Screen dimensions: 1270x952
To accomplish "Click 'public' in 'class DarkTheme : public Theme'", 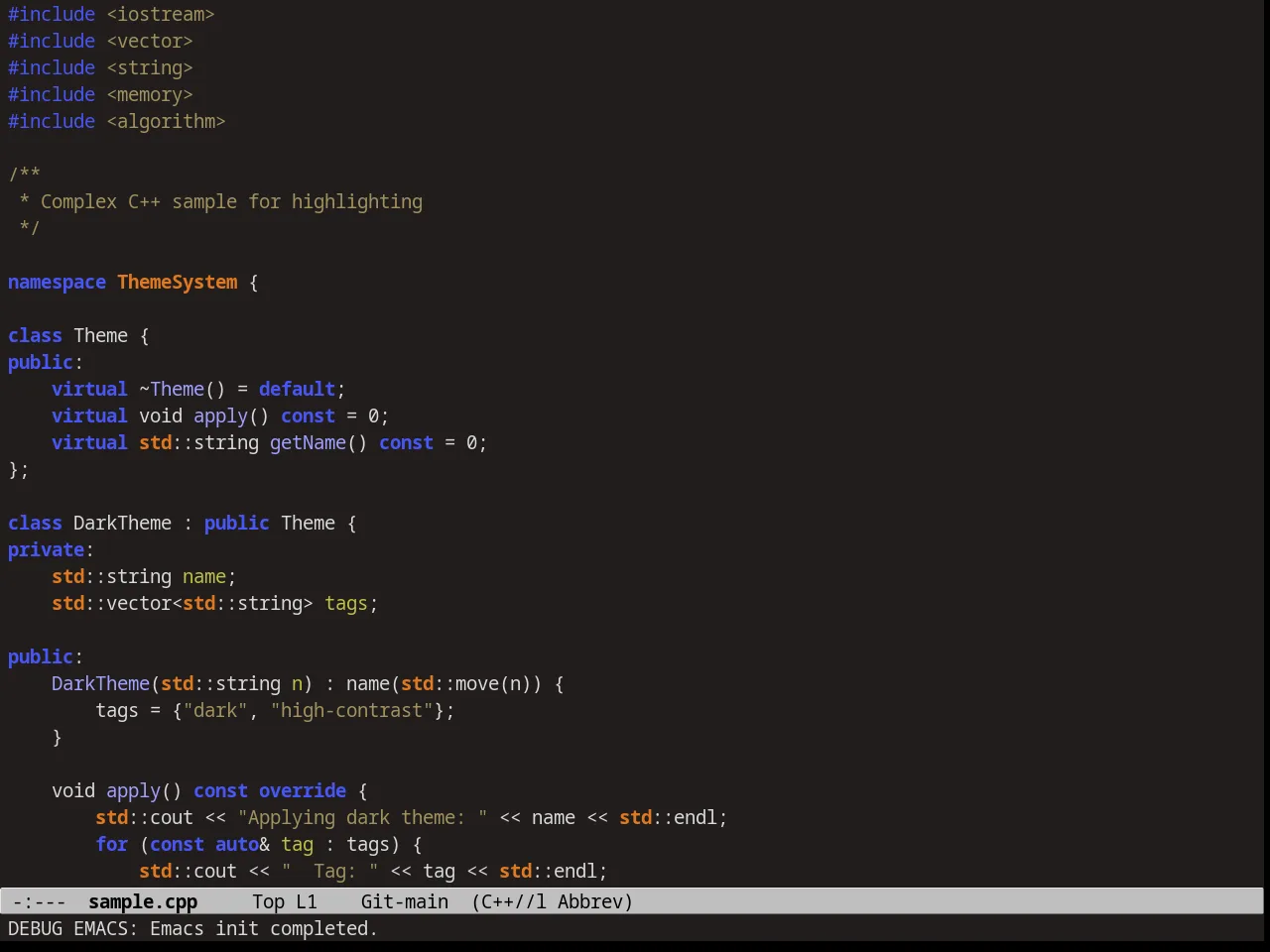I will click(x=237, y=523).
